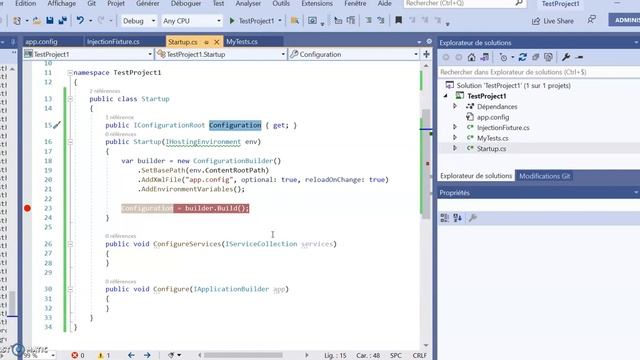Open the Debug configuration dropdown

(139, 21)
